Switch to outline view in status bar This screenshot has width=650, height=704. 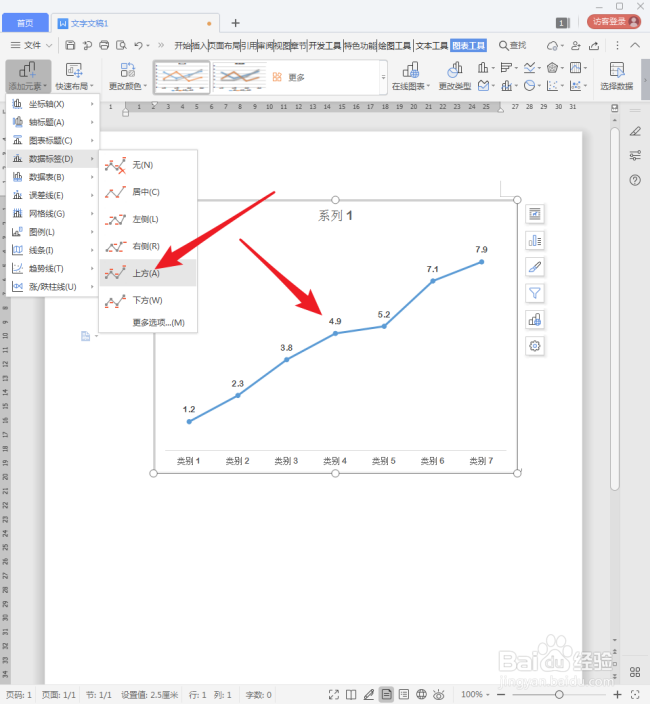(404, 695)
